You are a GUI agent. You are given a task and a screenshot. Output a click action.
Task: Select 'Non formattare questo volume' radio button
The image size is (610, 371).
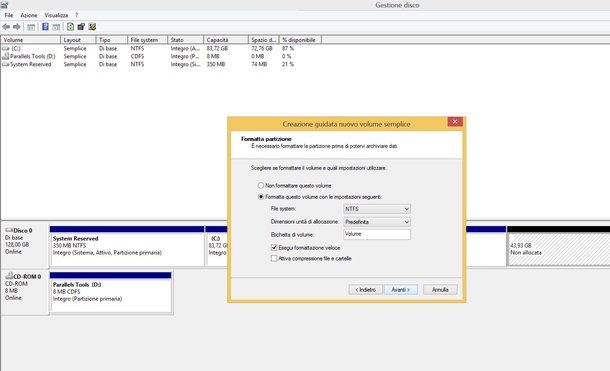(261, 186)
